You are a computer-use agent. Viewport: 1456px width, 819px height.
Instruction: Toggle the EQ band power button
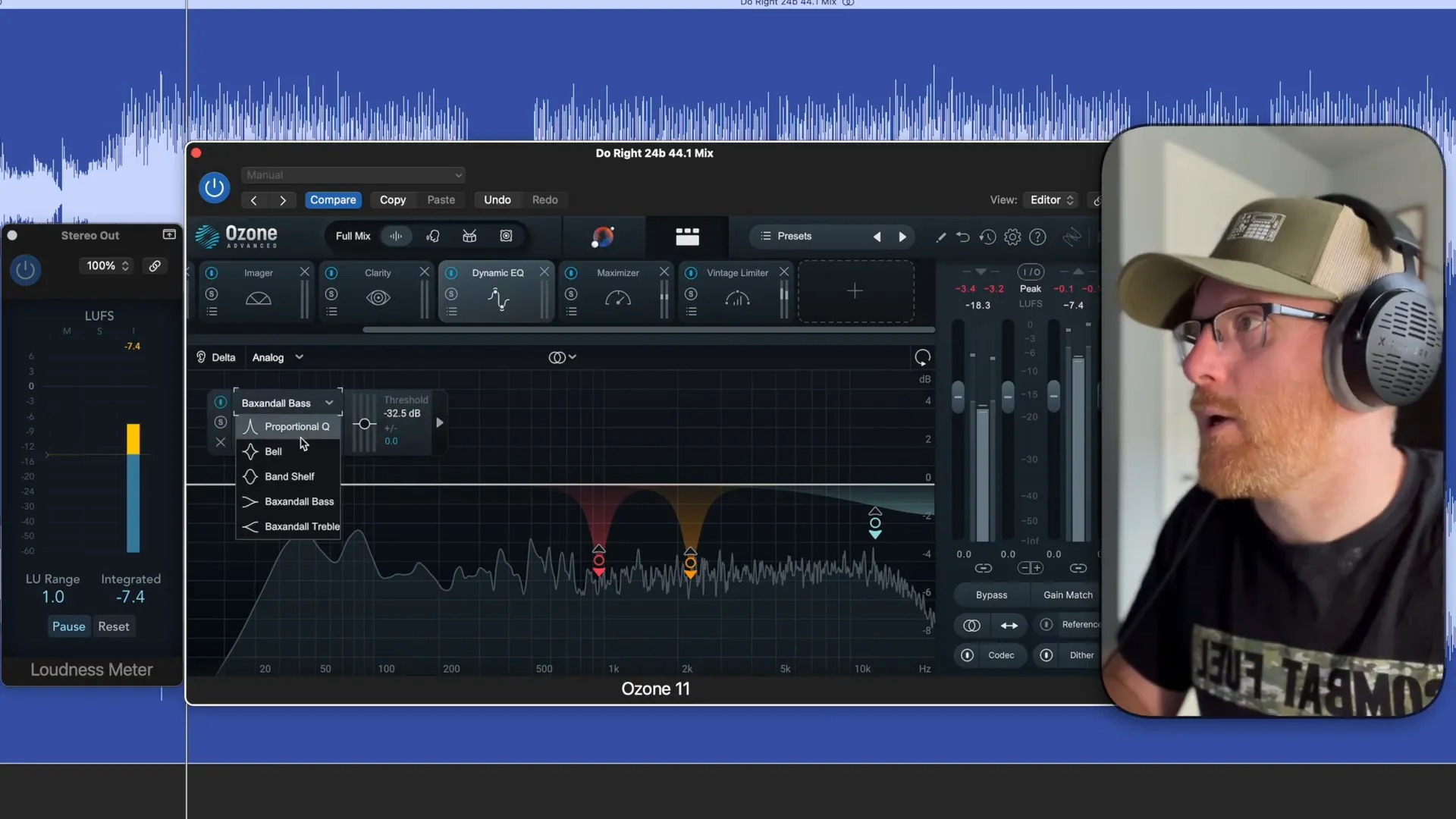(x=221, y=402)
